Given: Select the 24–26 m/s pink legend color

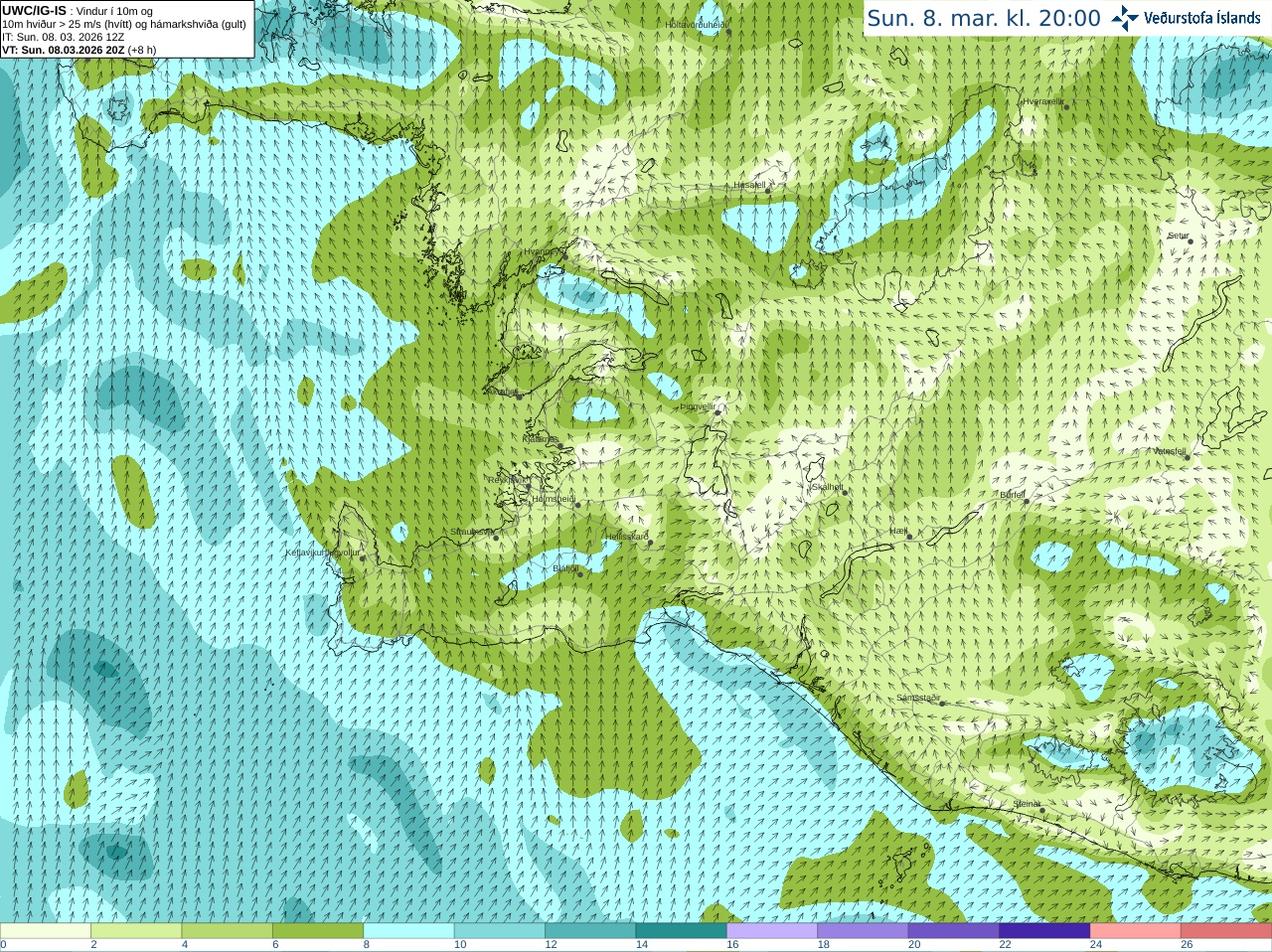Looking at the screenshot, I should click(1136, 930).
